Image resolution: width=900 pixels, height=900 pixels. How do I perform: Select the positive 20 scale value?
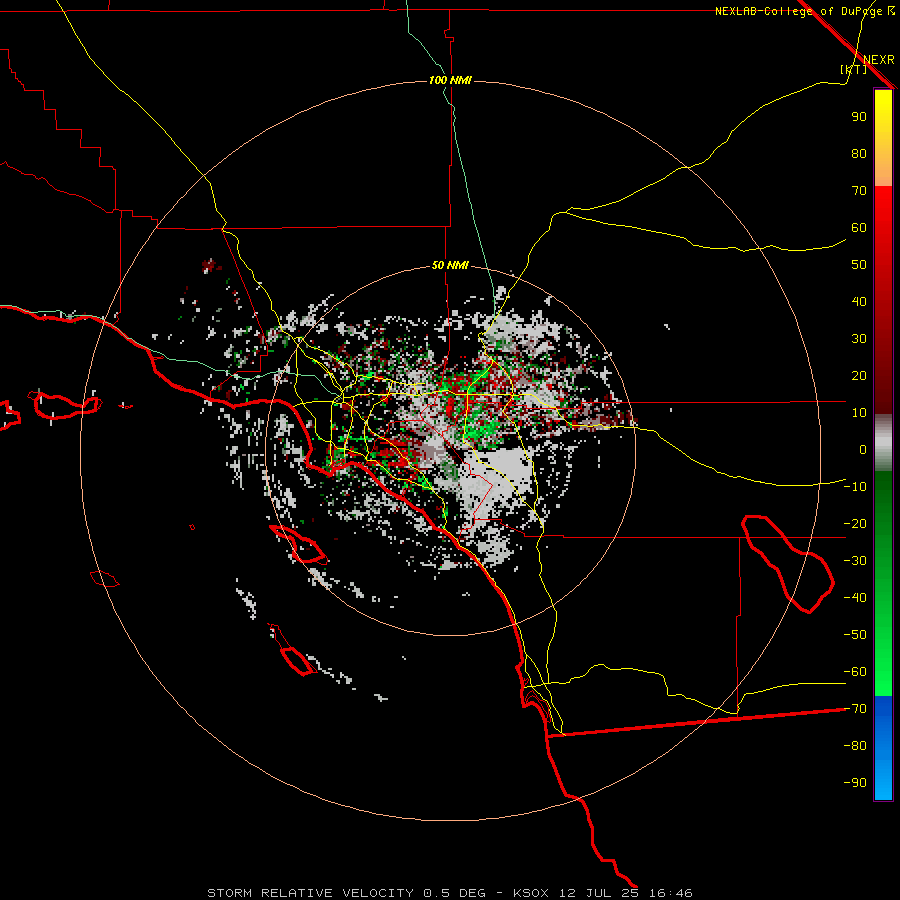pyautogui.click(x=859, y=375)
